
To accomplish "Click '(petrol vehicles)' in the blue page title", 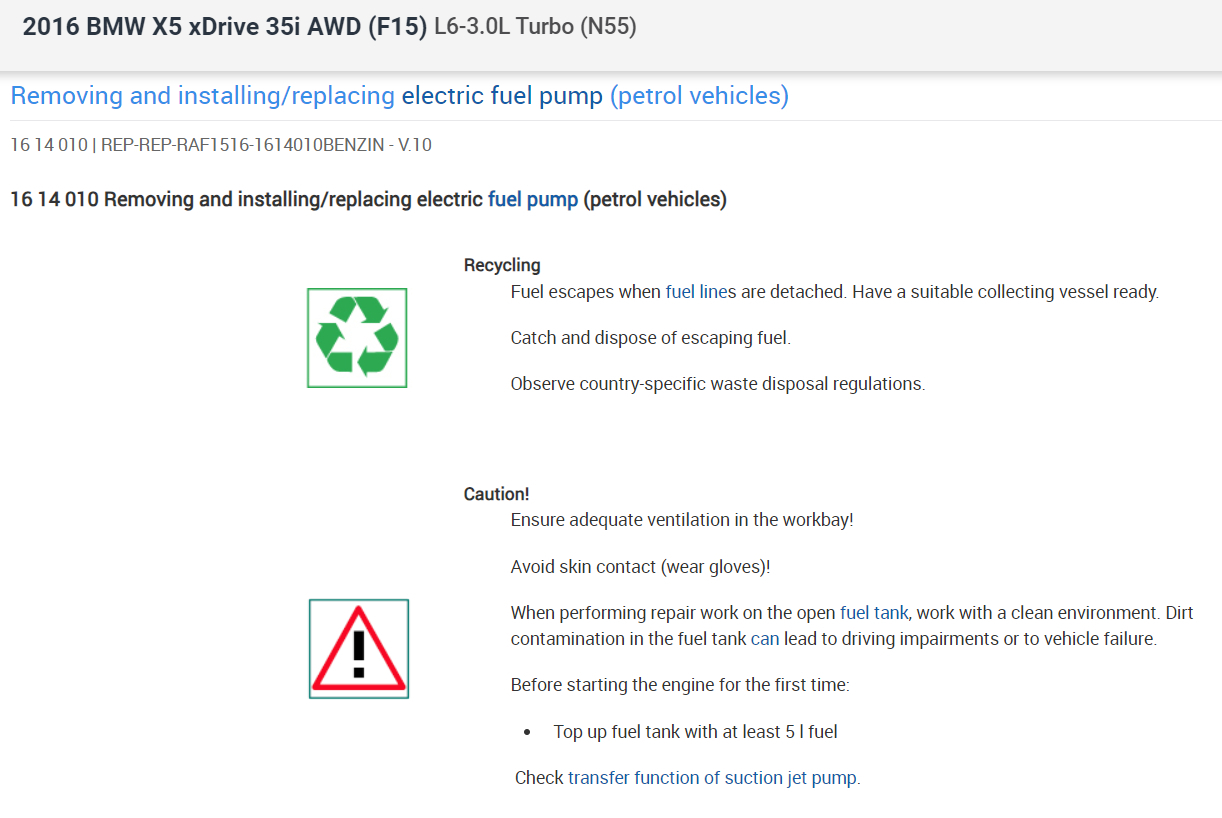I will tap(699, 96).
